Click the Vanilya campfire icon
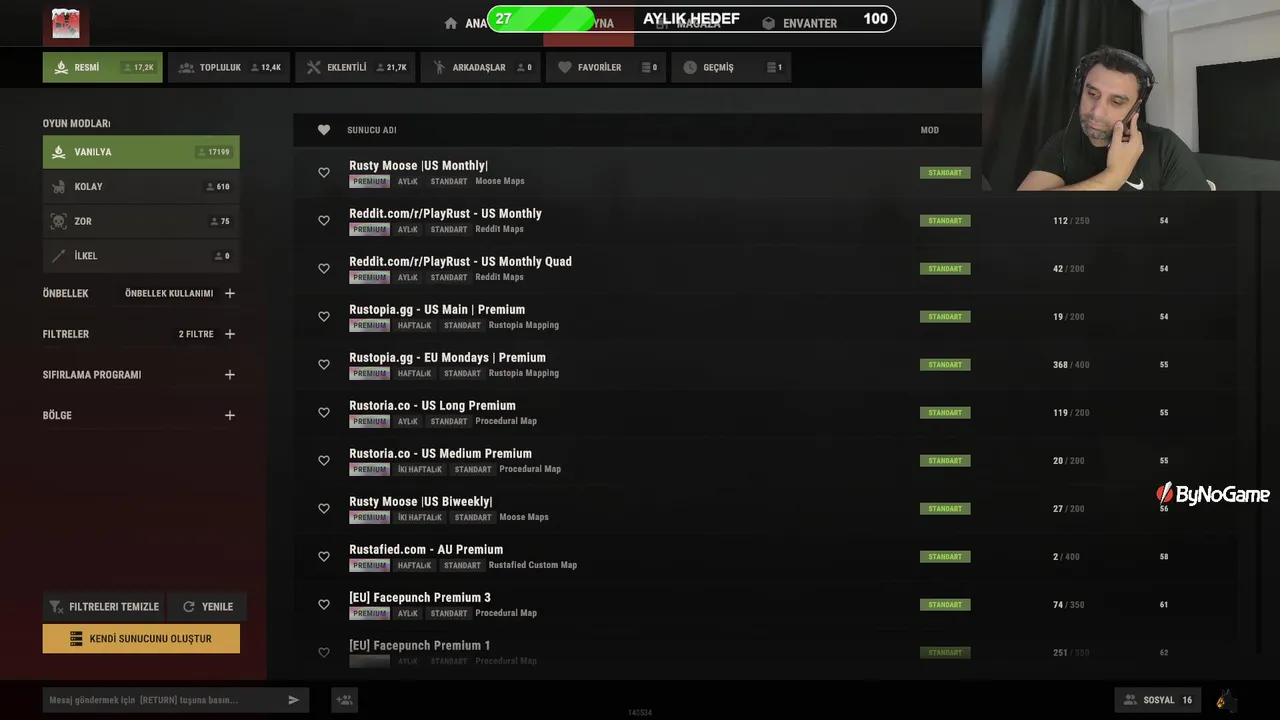The width and height of the screenshot is (1280, 720). click(x=59, y=152)
